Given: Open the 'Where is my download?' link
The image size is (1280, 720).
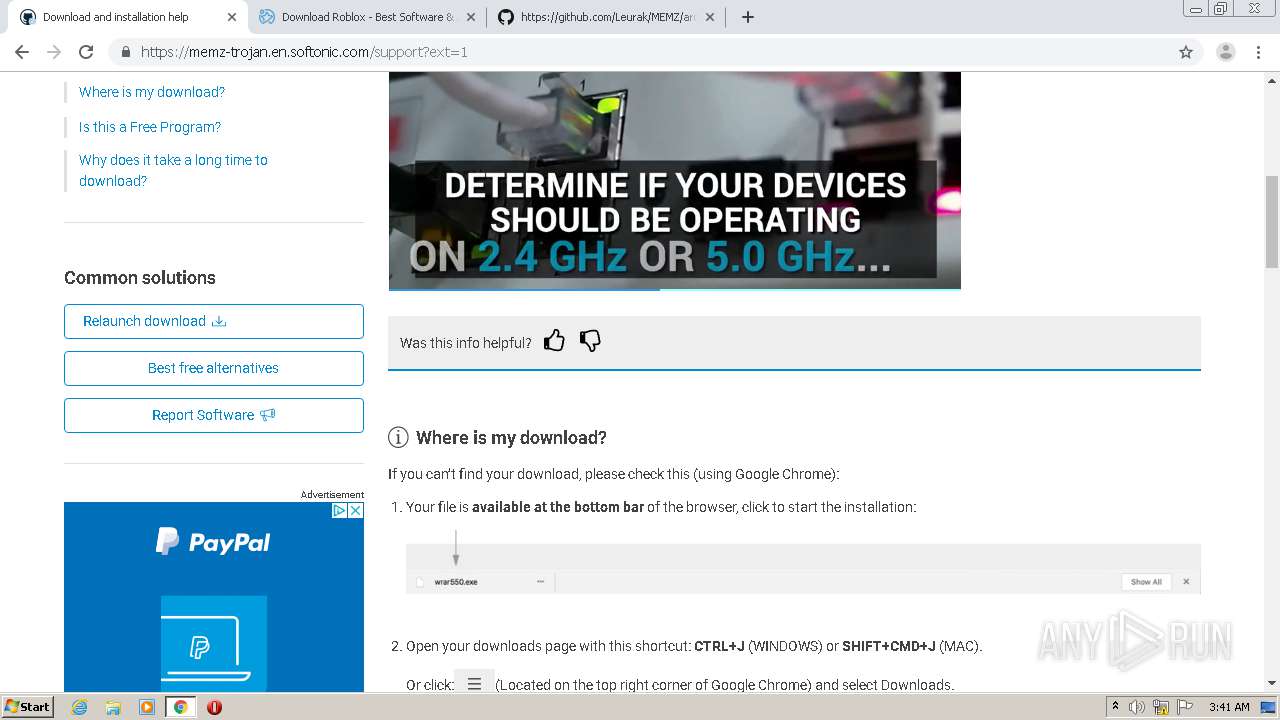Looking at the screenshot, I should (x=152, y=92).
